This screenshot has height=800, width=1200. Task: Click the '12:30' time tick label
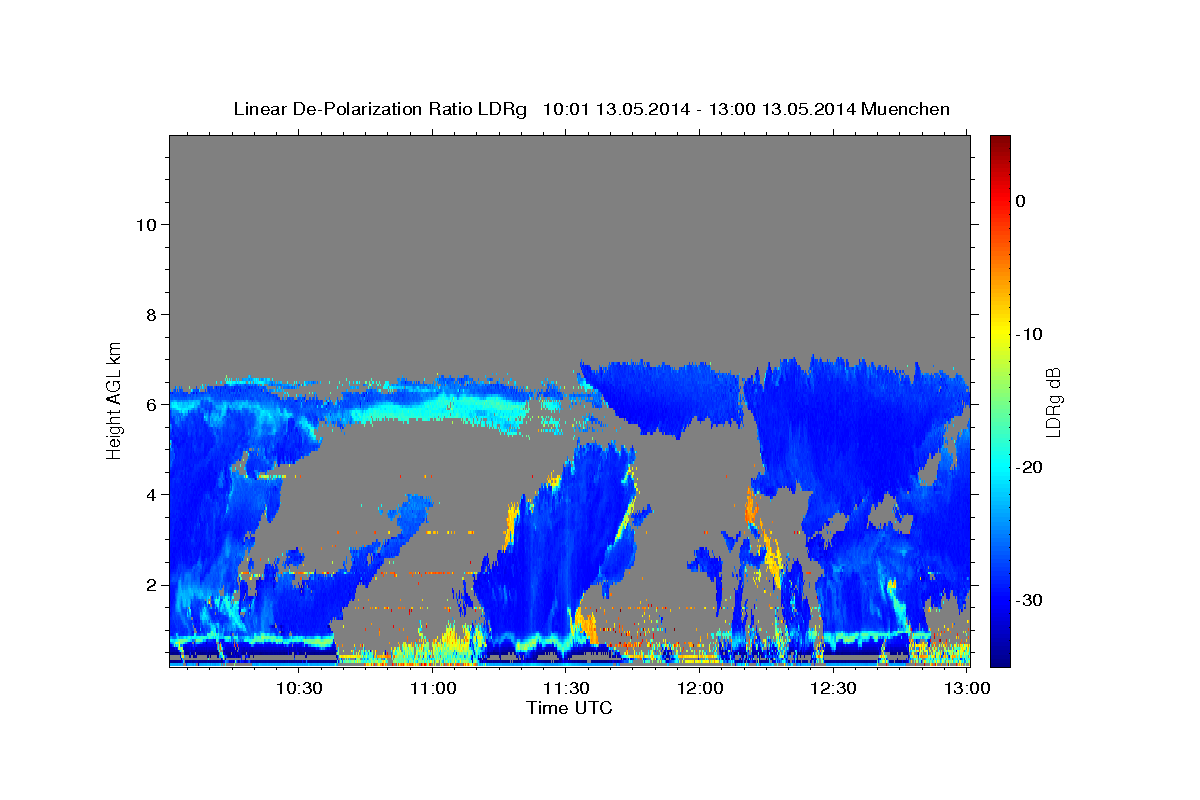pos(833,688)
